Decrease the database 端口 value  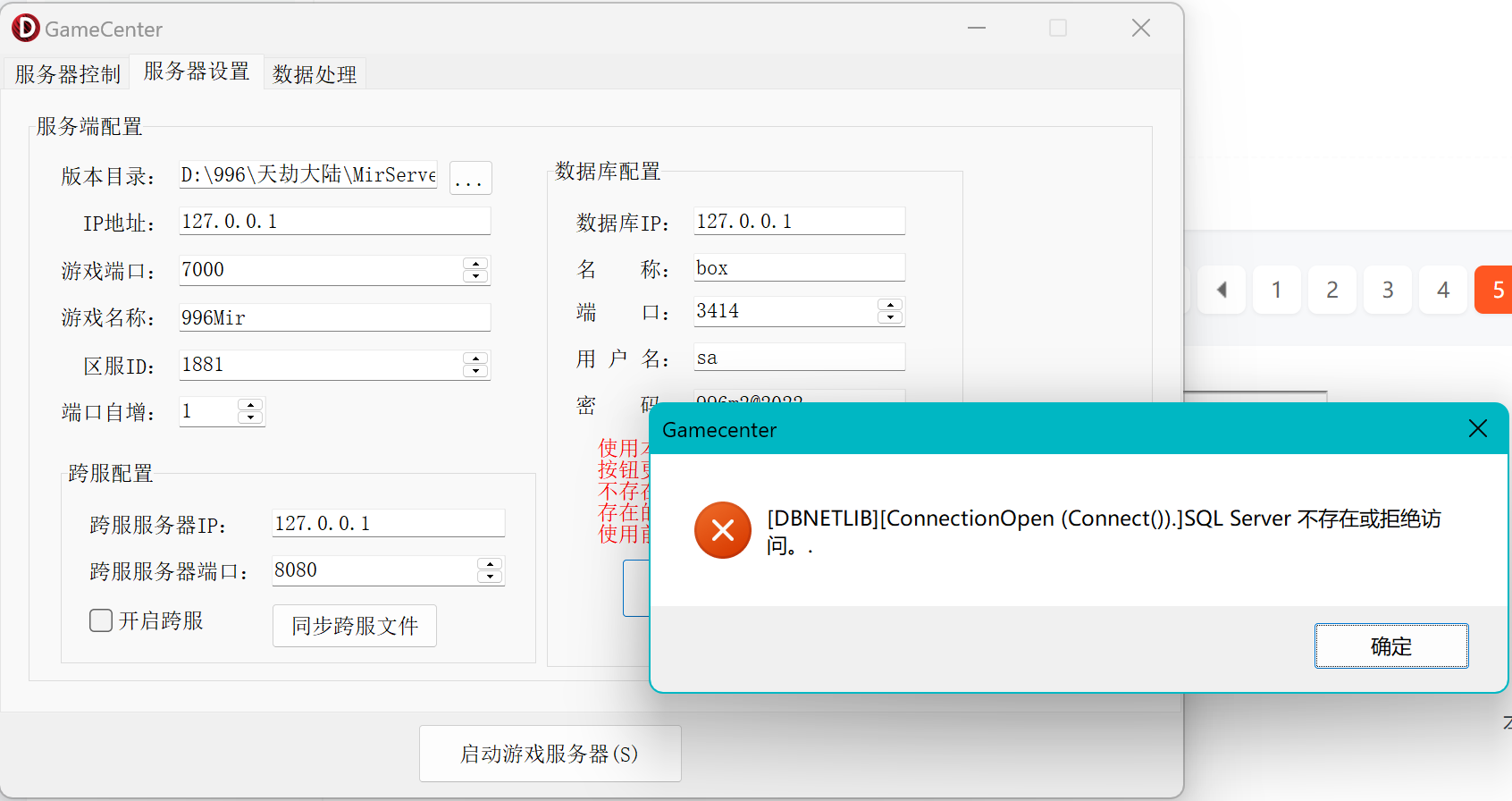891,317
